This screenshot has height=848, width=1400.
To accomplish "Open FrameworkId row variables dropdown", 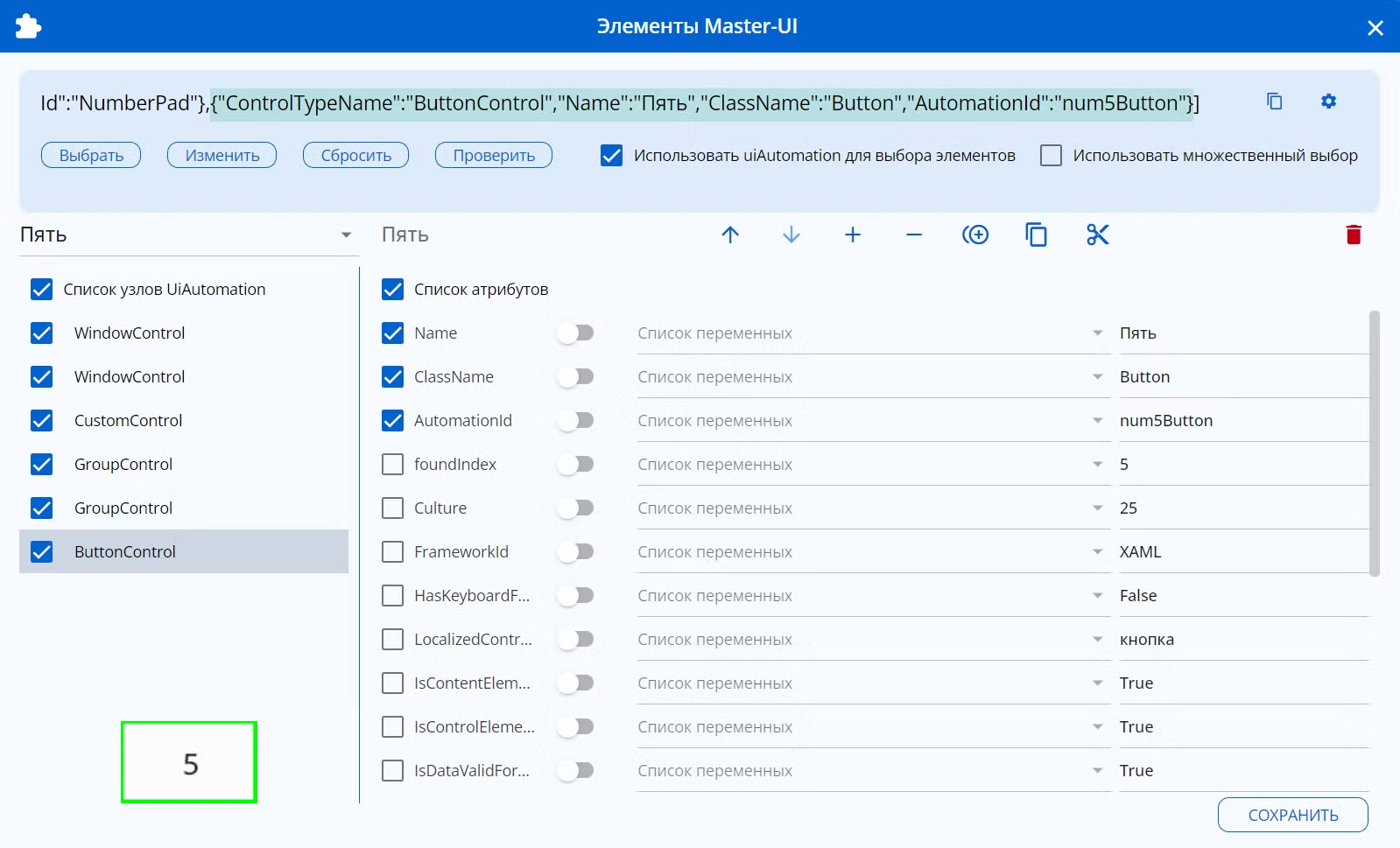I will click(x=873, y=552).
